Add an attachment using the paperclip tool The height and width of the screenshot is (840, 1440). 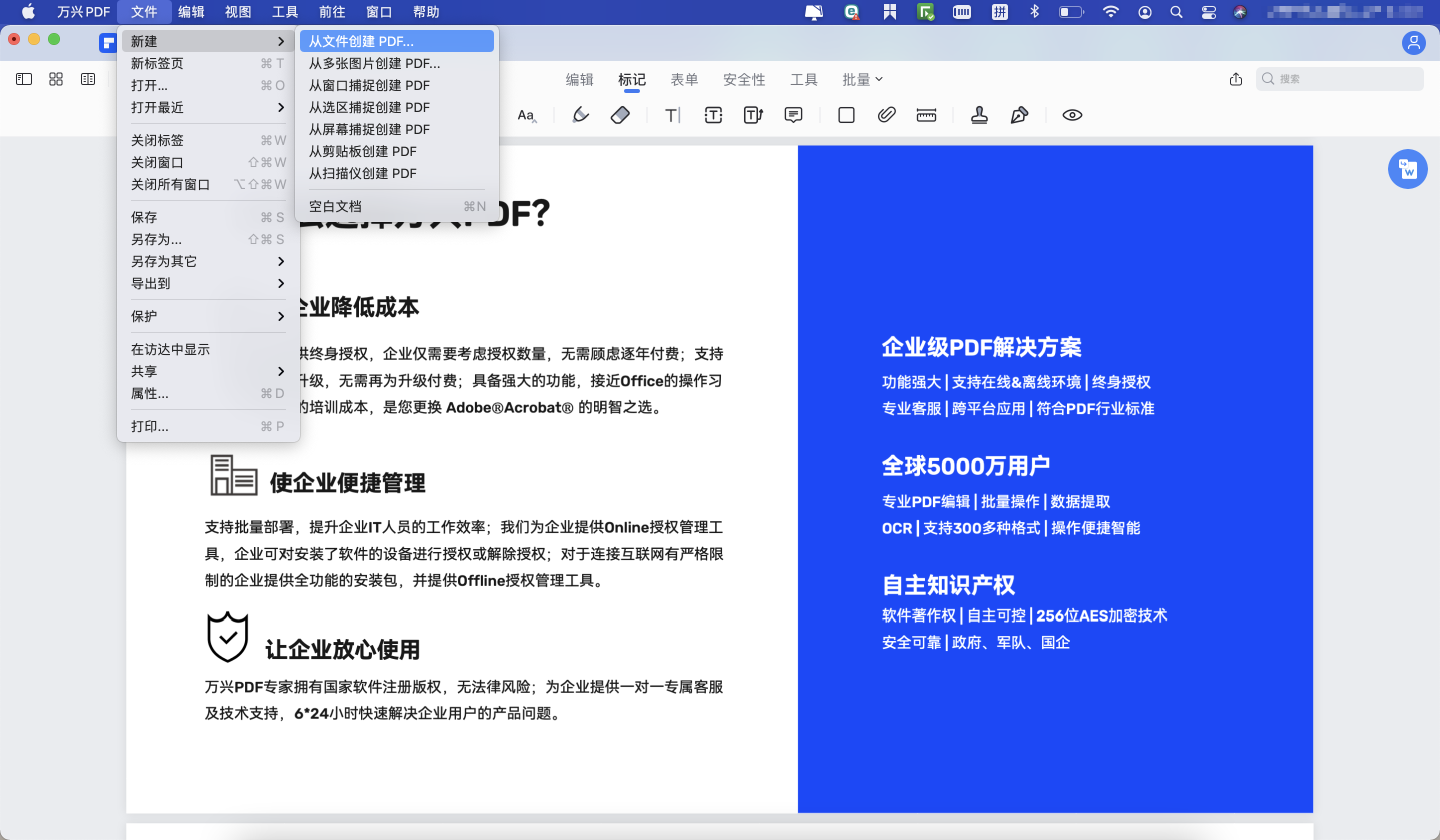click(x=886, y=115)
